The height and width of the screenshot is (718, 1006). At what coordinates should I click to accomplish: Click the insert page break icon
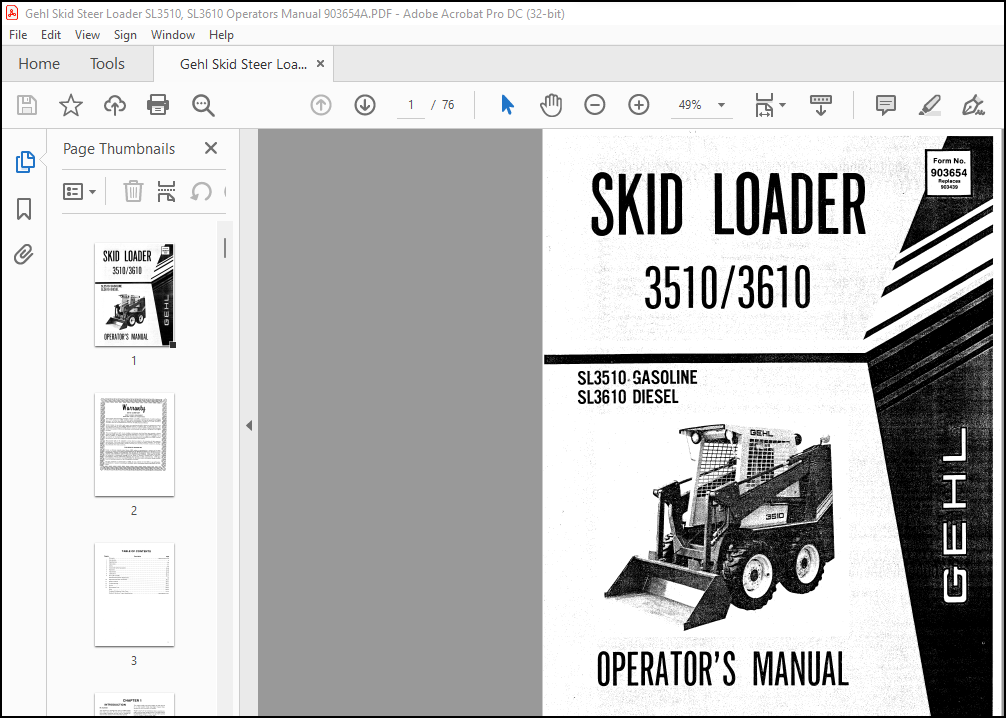click(166, 191)
